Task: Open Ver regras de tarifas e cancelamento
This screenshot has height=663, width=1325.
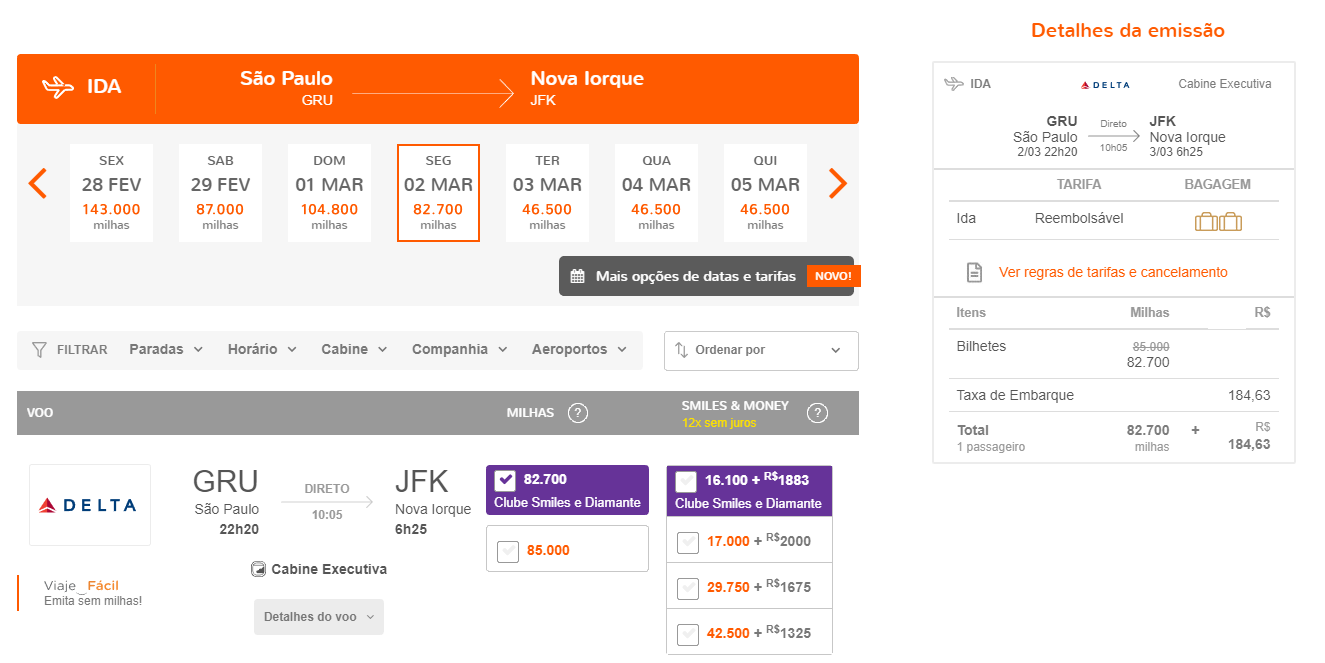Action: pyautogui.click(x=1112, y=272)
